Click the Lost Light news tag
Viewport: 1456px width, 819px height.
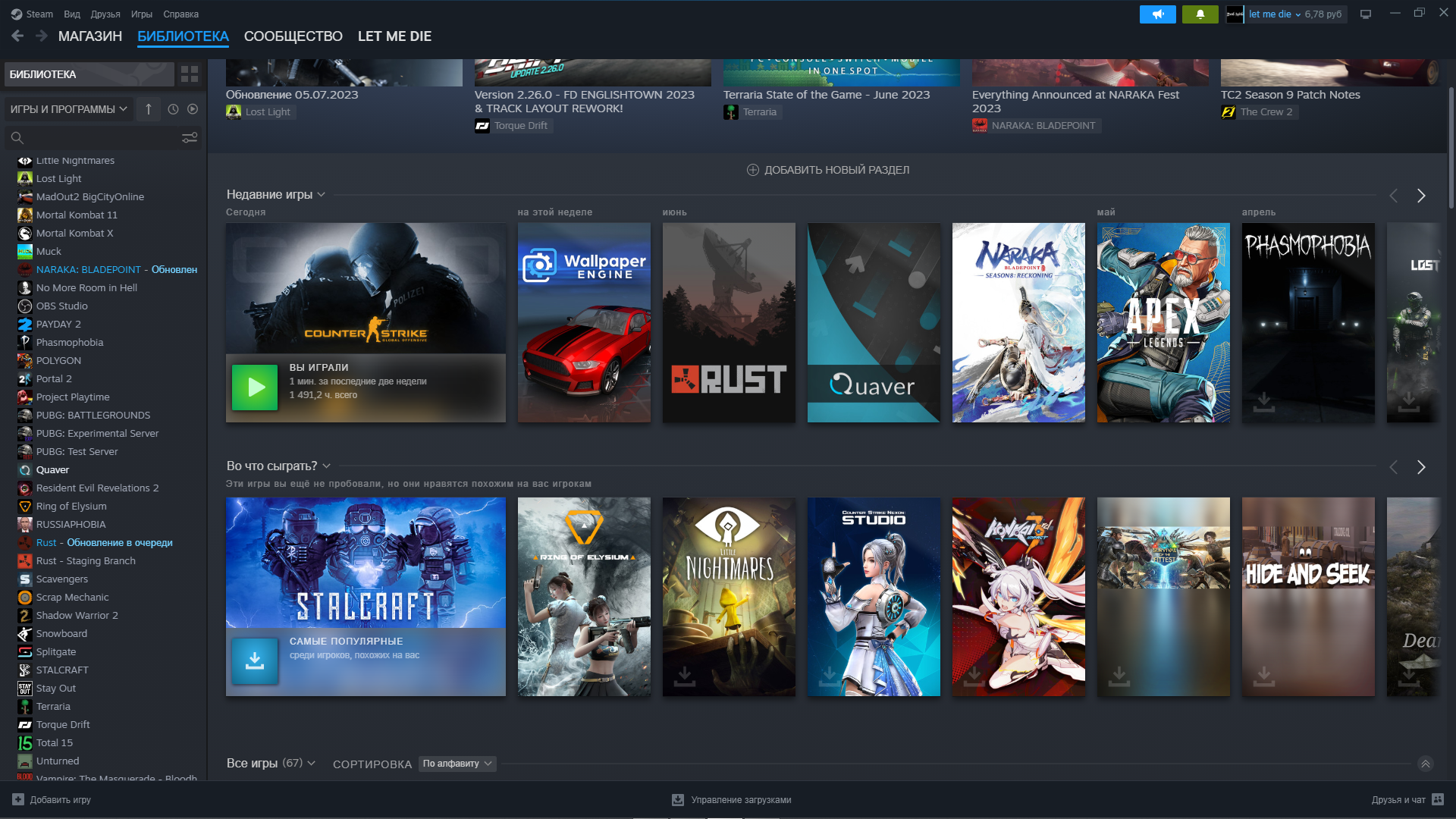click(260, 111)
